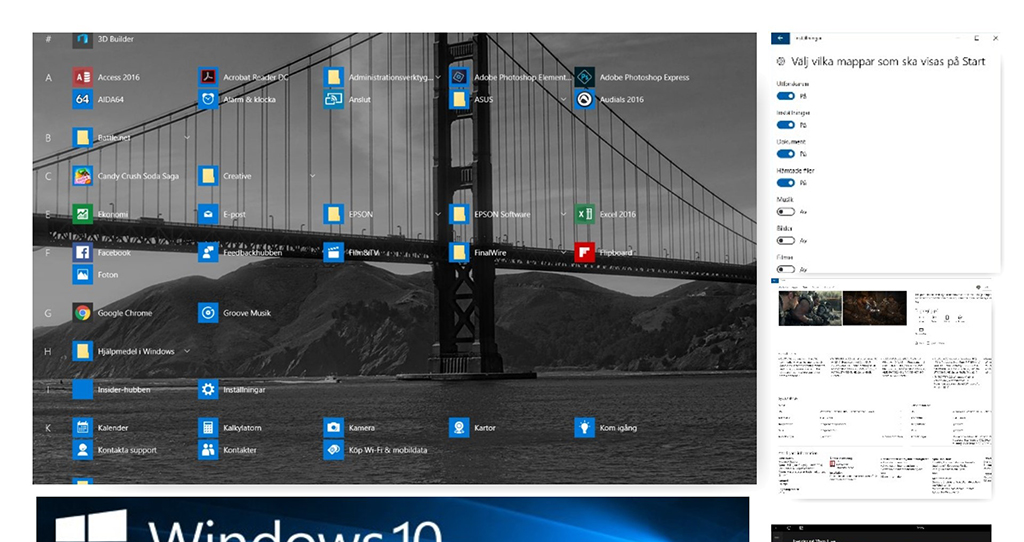Open the Creative folder
The width and height of the screenshot is (1024, 542).
tap(225, 176)
